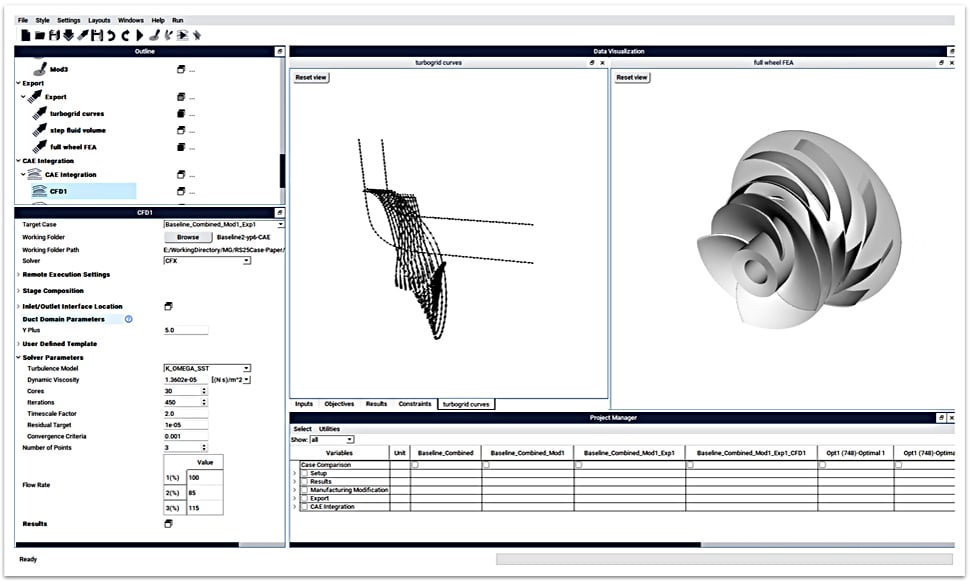Check Case Comparison box for Baseline_Combined
The image size is (973, 582).
pos(415,465)
